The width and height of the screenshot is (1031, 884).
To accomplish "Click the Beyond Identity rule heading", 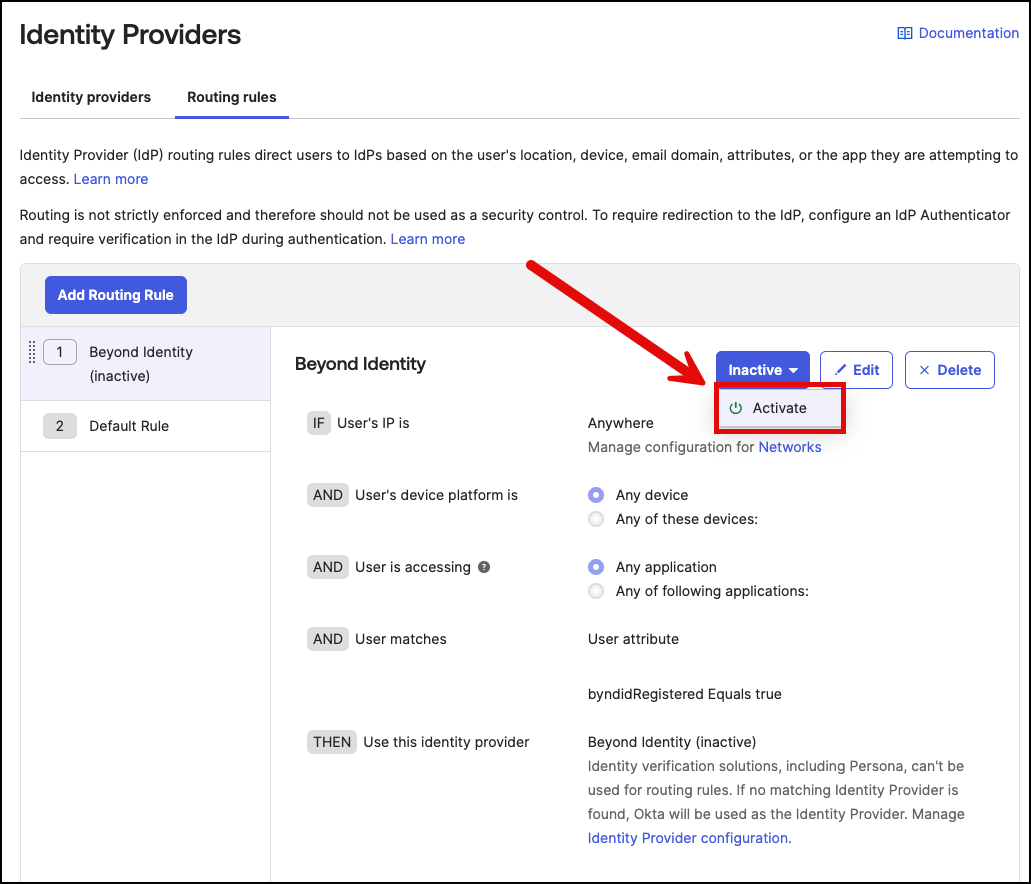I will coord(360,364).
